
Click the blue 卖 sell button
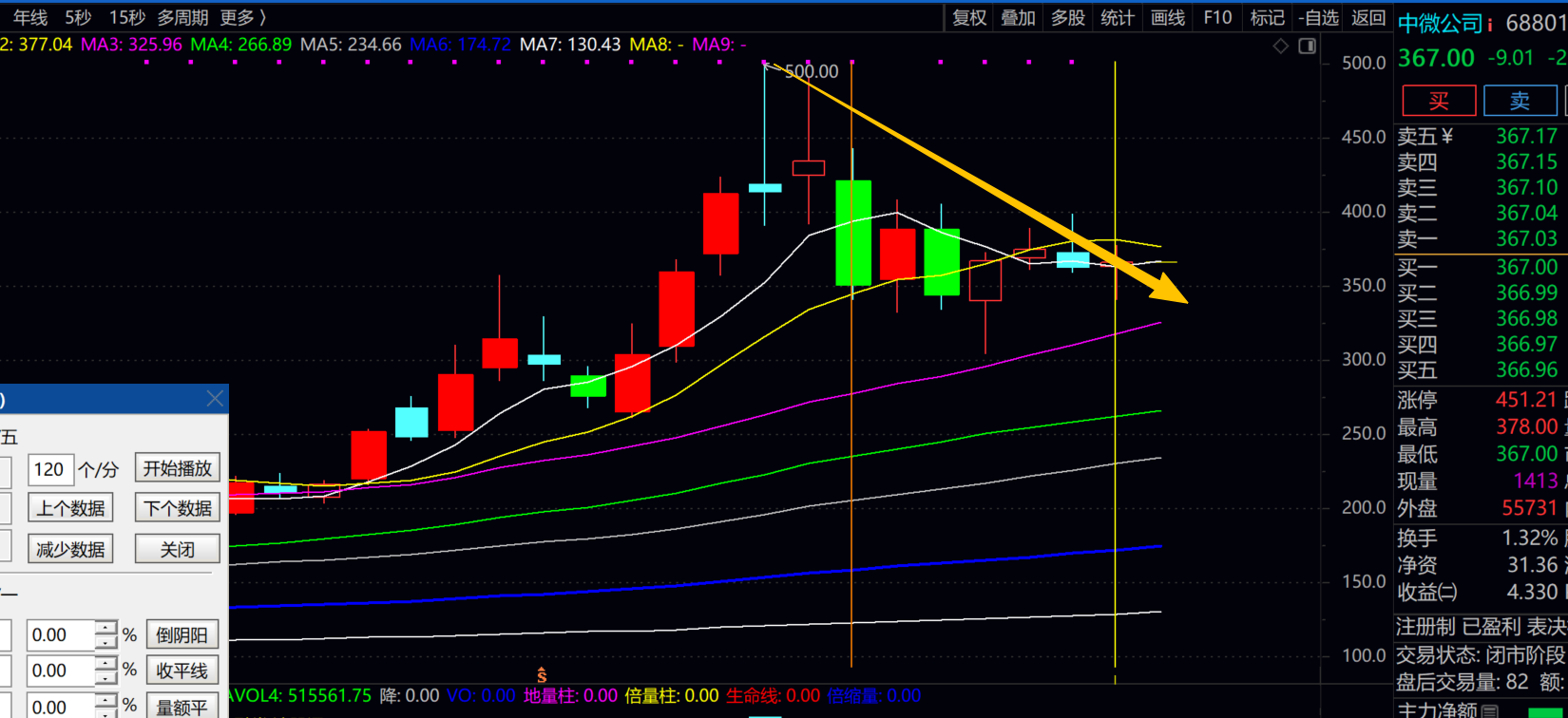pyautogui.click(x=1520, y=101)
